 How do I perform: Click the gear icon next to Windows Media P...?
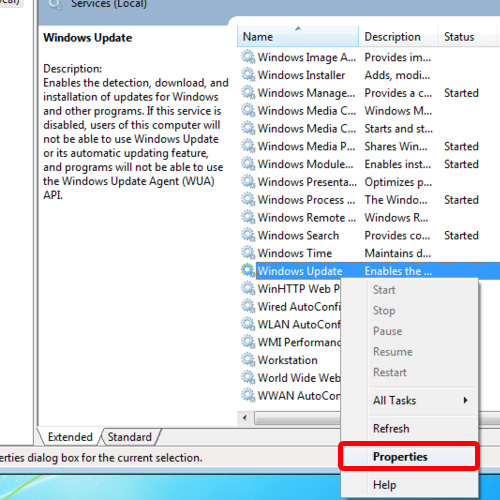(x=248, y=146)
